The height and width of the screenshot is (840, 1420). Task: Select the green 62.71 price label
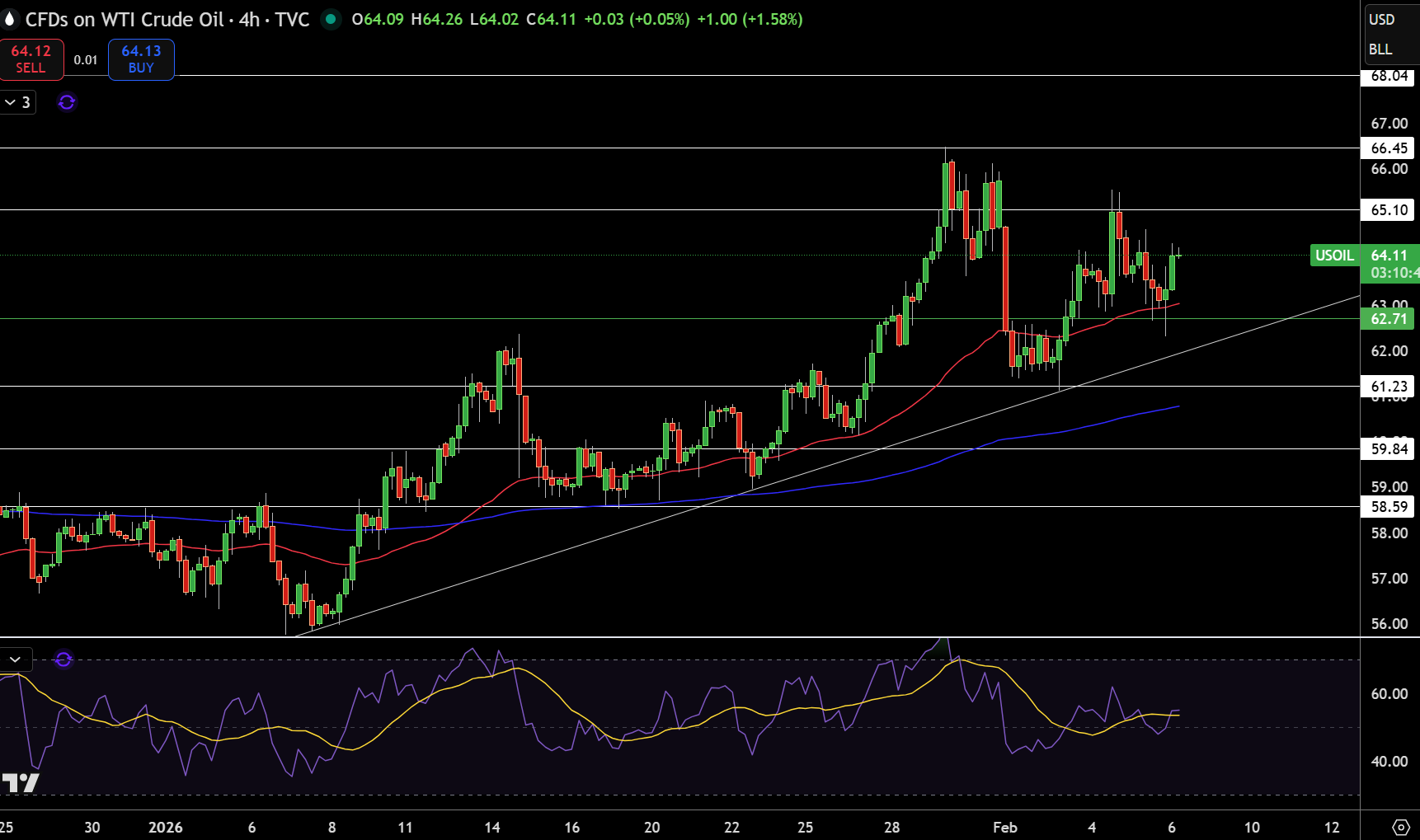1389,319
